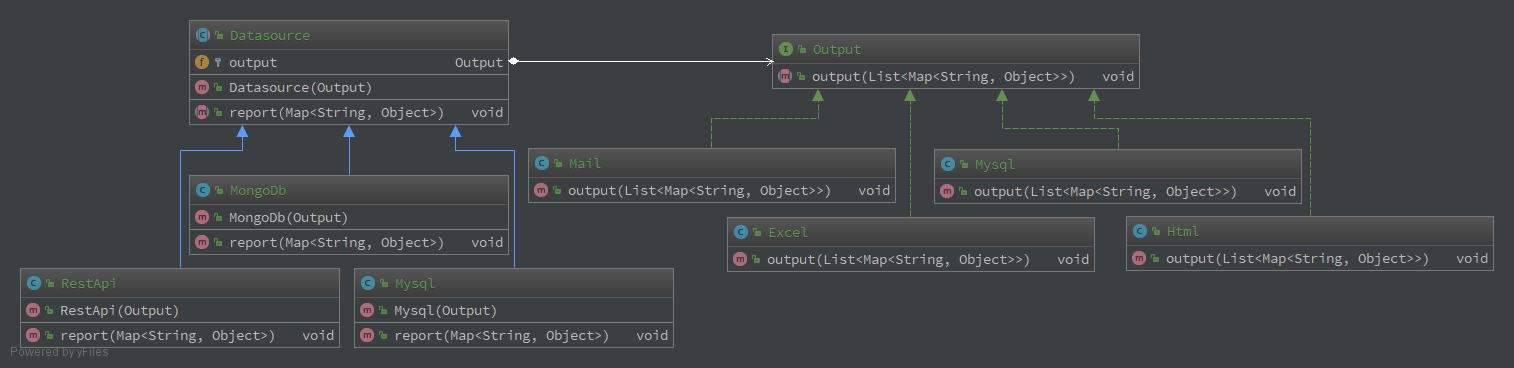Click the class icon beside MongoDb title
This screenshot has width=1514, height=368.
pyautogui.click(x=202, y=190)
